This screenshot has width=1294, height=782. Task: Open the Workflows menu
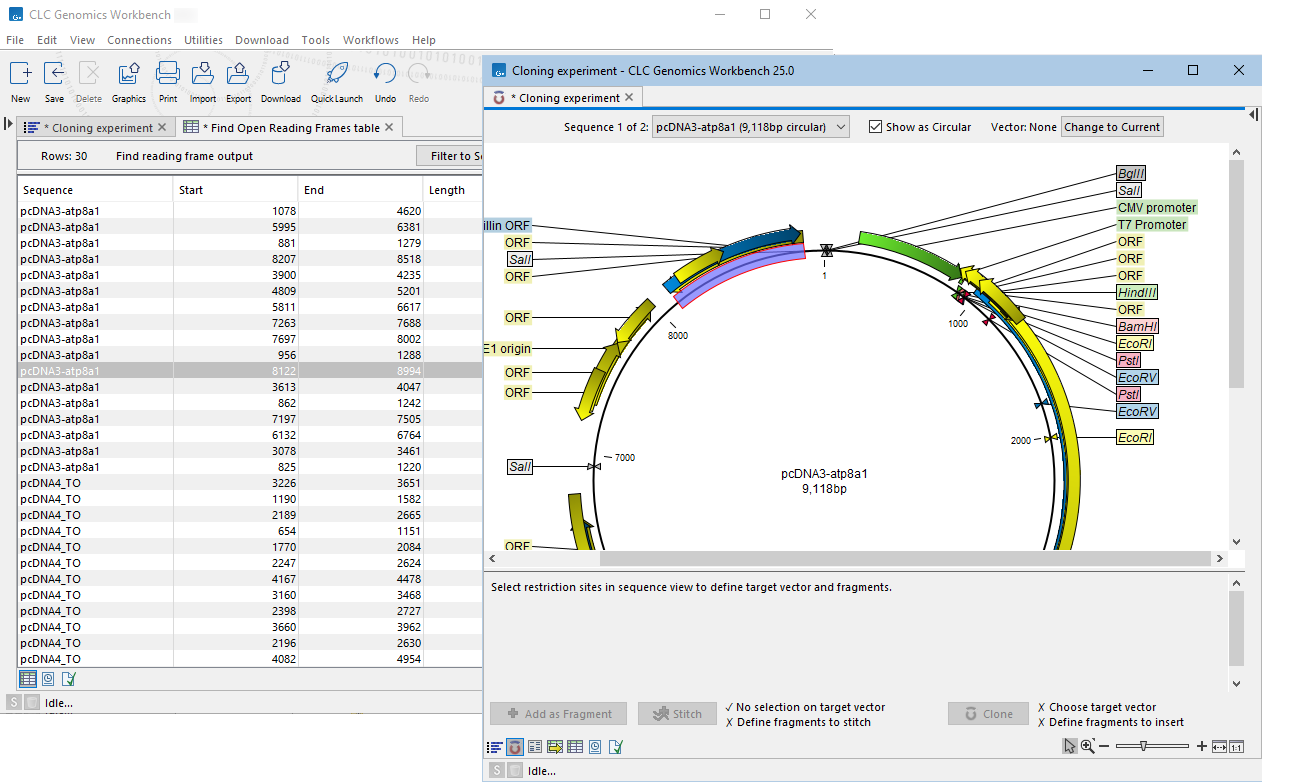[370, 40]
